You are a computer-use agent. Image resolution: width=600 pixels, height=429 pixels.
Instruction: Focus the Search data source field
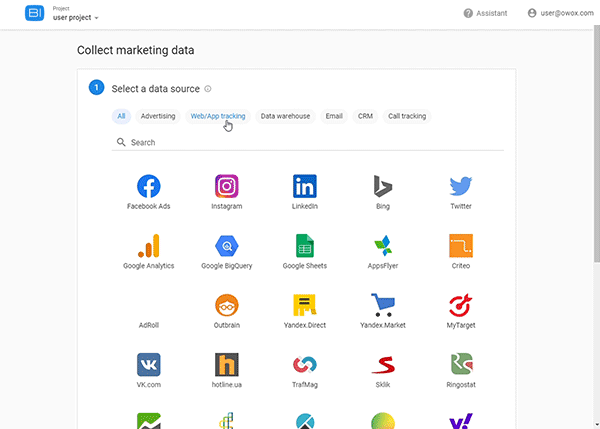click(308, 142)
